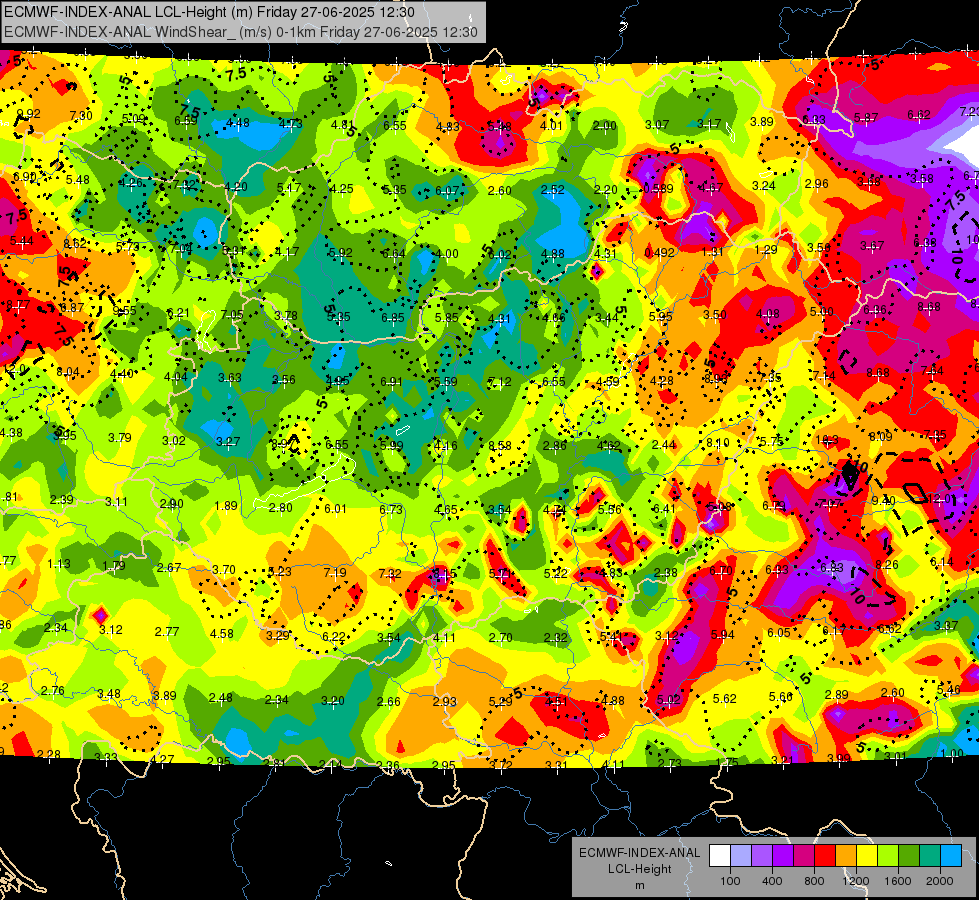The width and height of the screenshot is (979, 900).
Task: Click the 'WindShear_ (m/s) 0-1km' header line
Action: [x=240, y=32]
